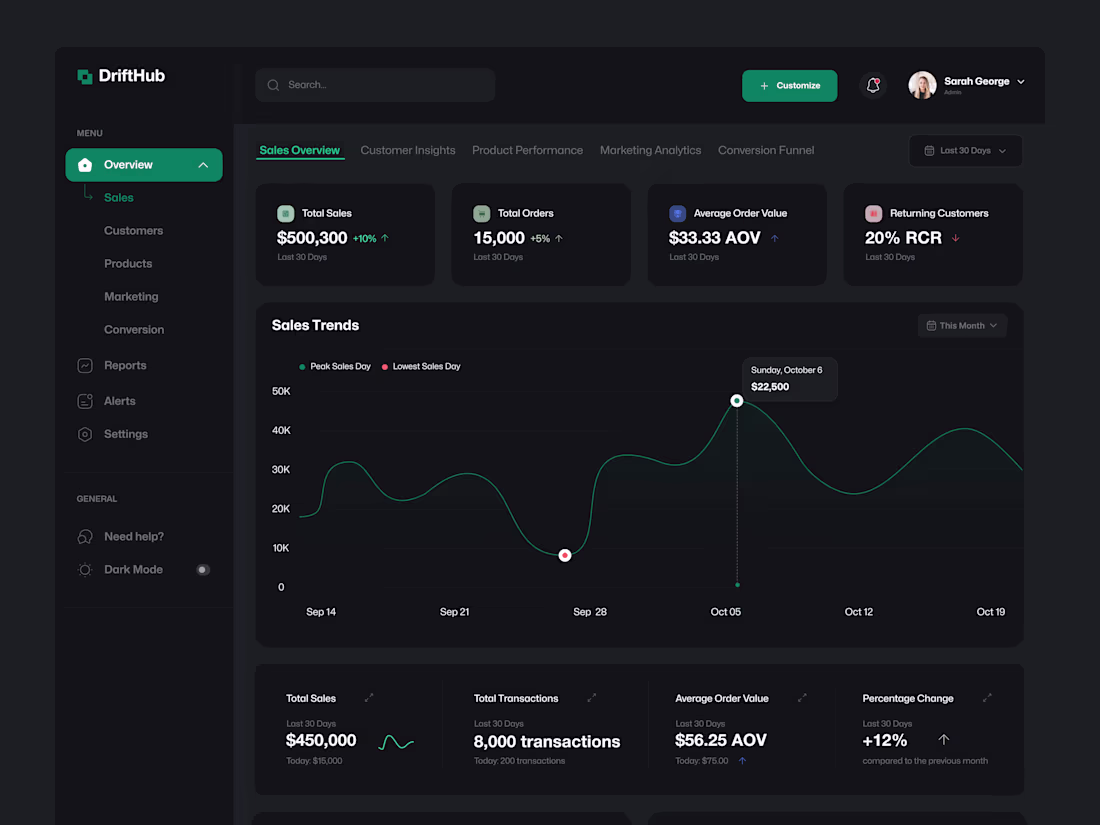
Task: Open the Sales link in the sidebar
Action: [x=119, y=197]
